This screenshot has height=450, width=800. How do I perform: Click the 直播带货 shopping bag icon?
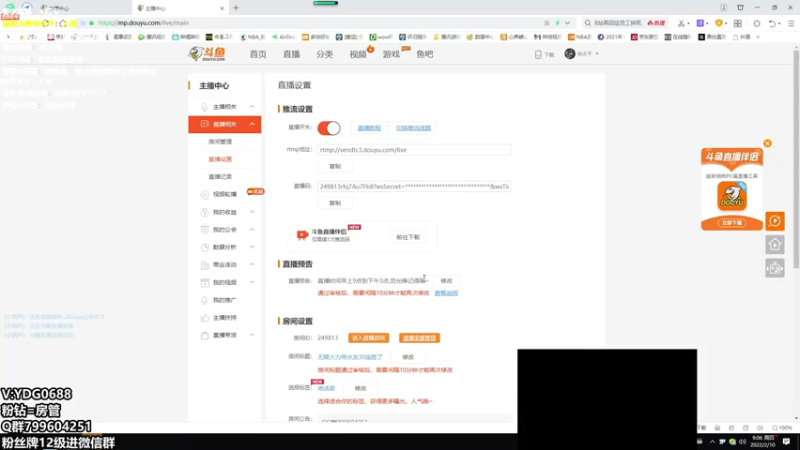205,335
